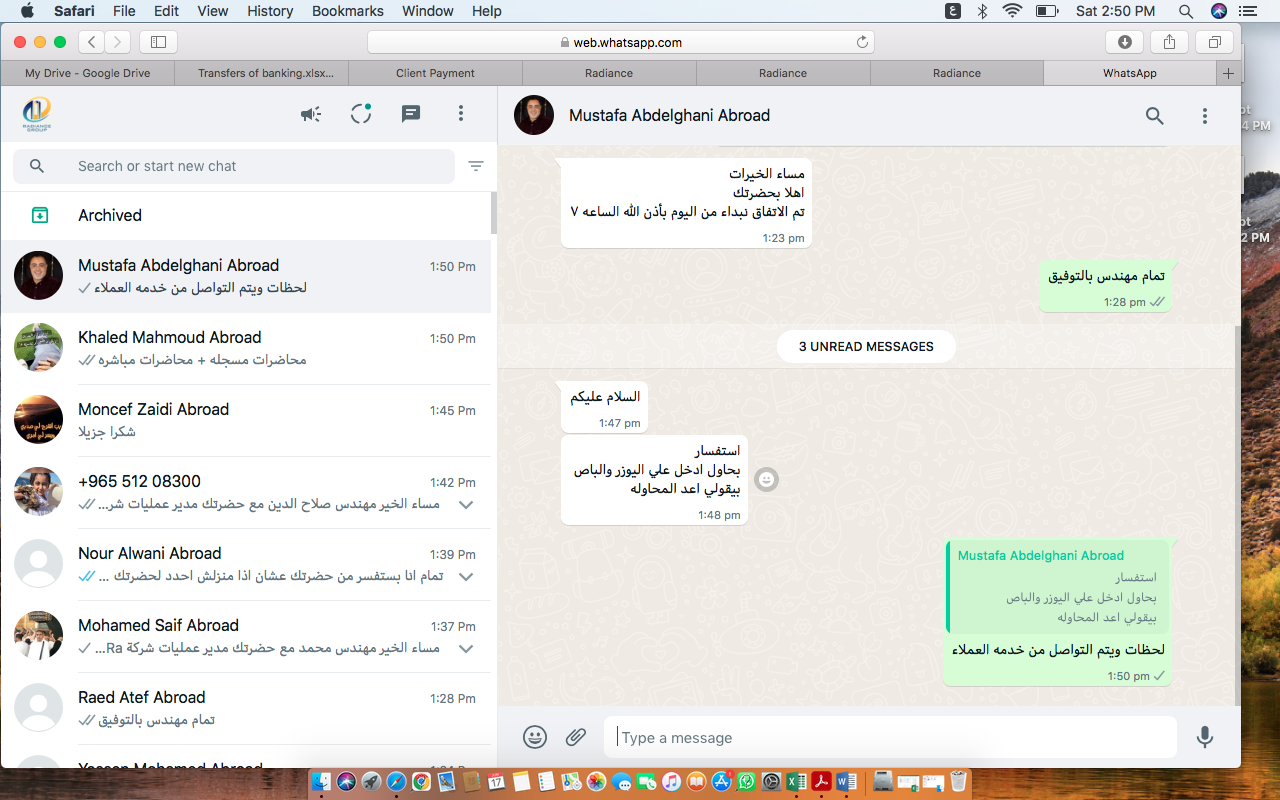The image size is (1280, 800).
Task: Click quoted reply from Mustafa Abdelghani Abroad
Action: [x=1057, y=586]
